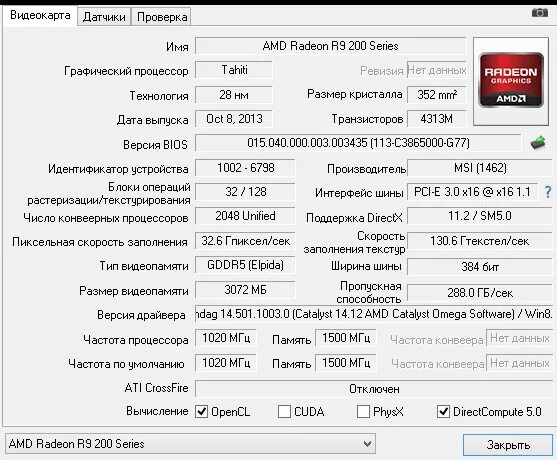Click the die size 352 mm² field
The image size is (557, 460).
(437, 95)
